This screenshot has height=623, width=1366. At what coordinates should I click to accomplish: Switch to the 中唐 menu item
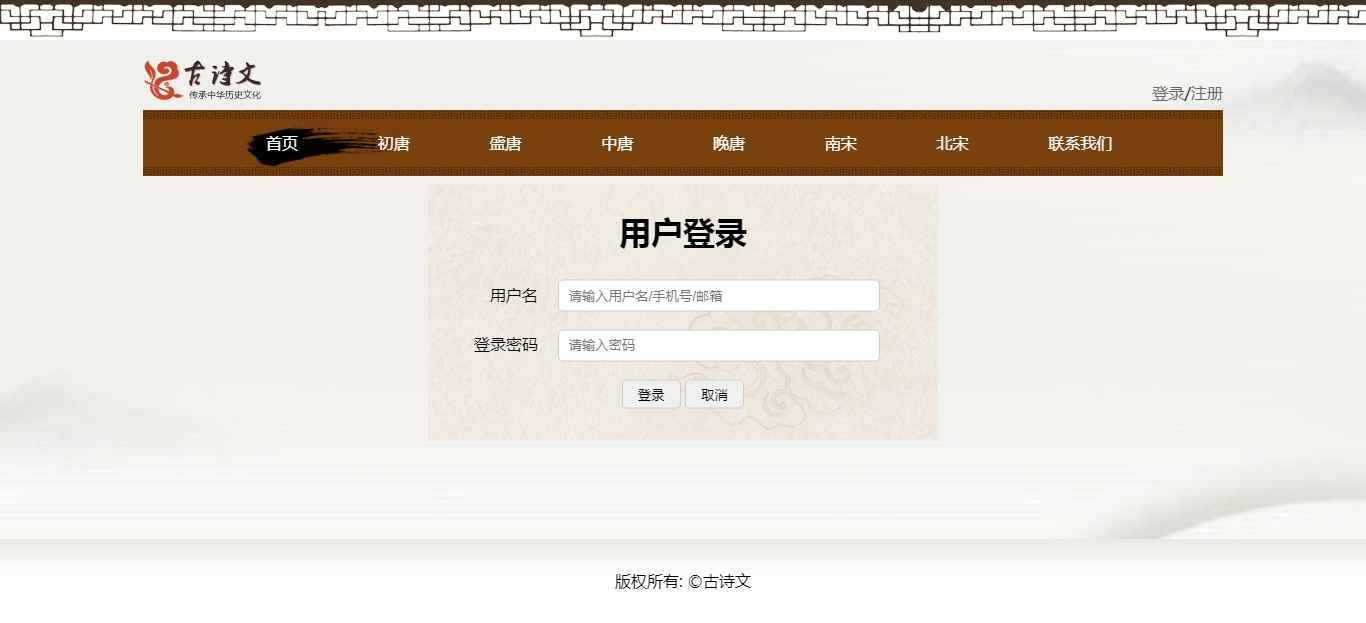tap(618, 143)
